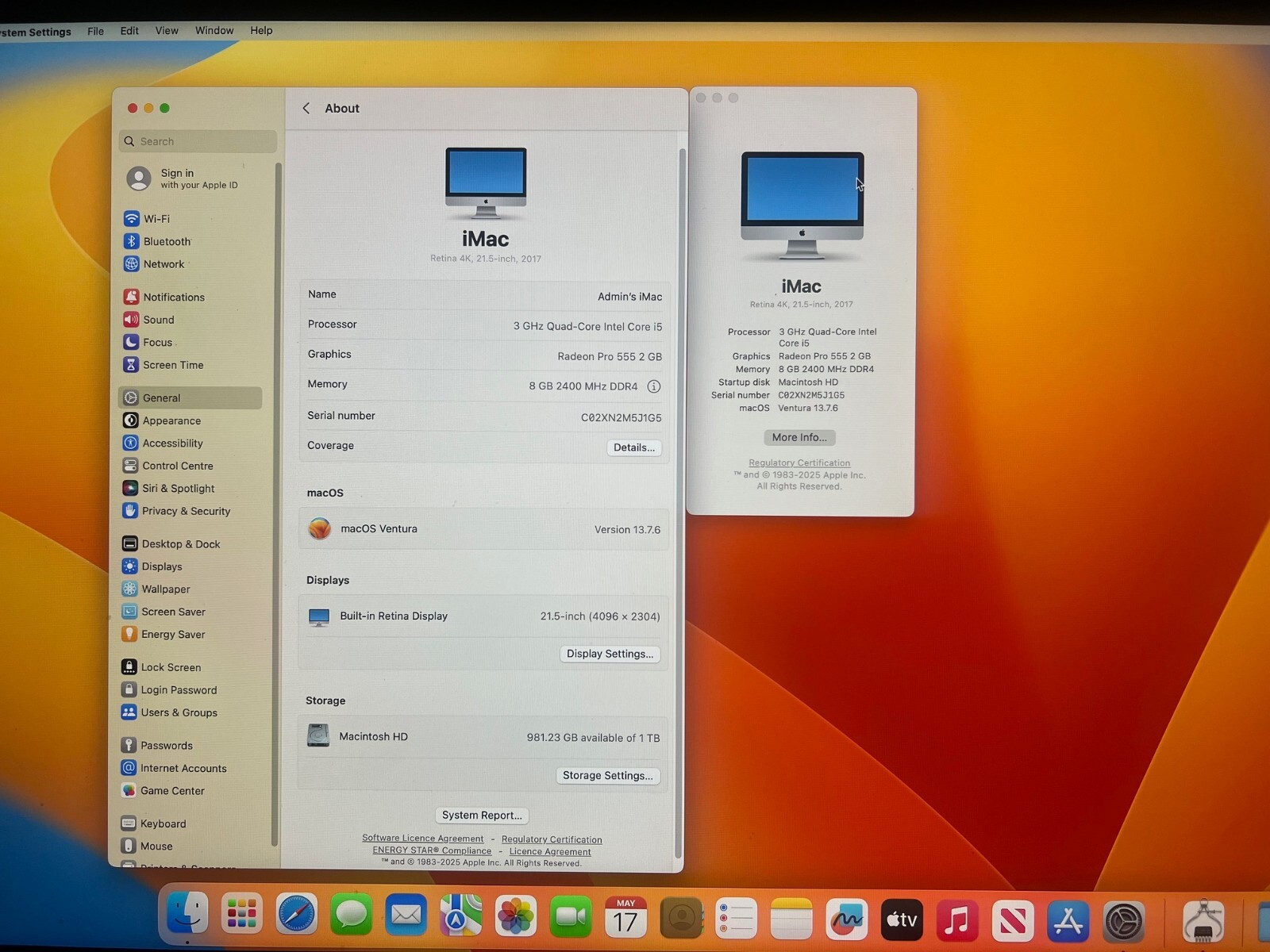This screenshot has width=1270, height=952.
Task: Open Music from the Dock
Action: click(x=956, y=921)
